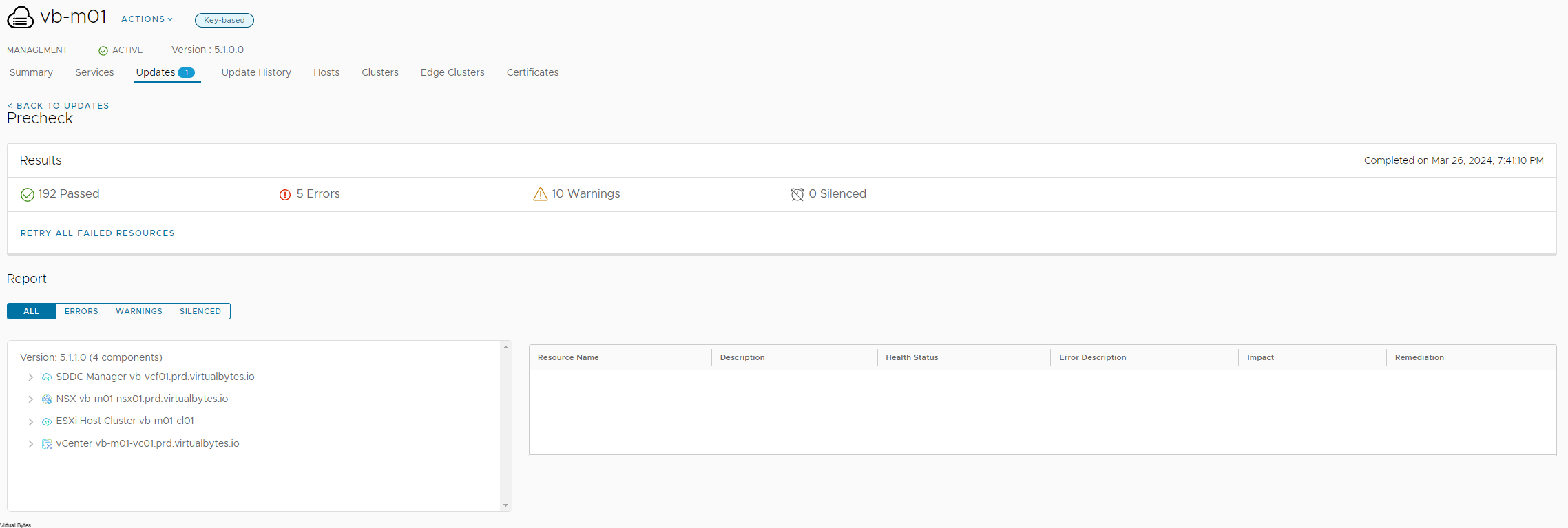Viewport: 1568px width, 528px height.
Task: Click the red Errors alert icon
Action: (285, 195)
